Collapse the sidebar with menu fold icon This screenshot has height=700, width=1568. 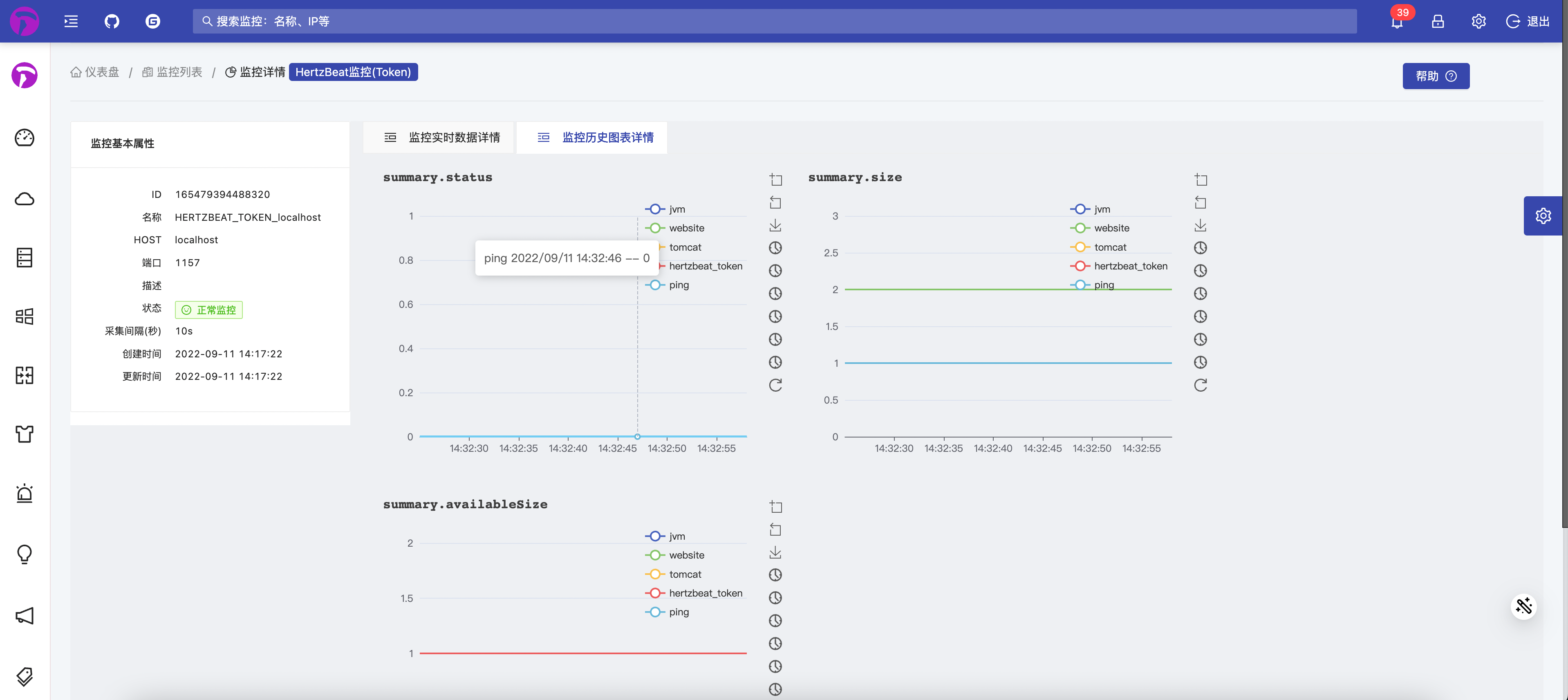(x=71, y=21)
